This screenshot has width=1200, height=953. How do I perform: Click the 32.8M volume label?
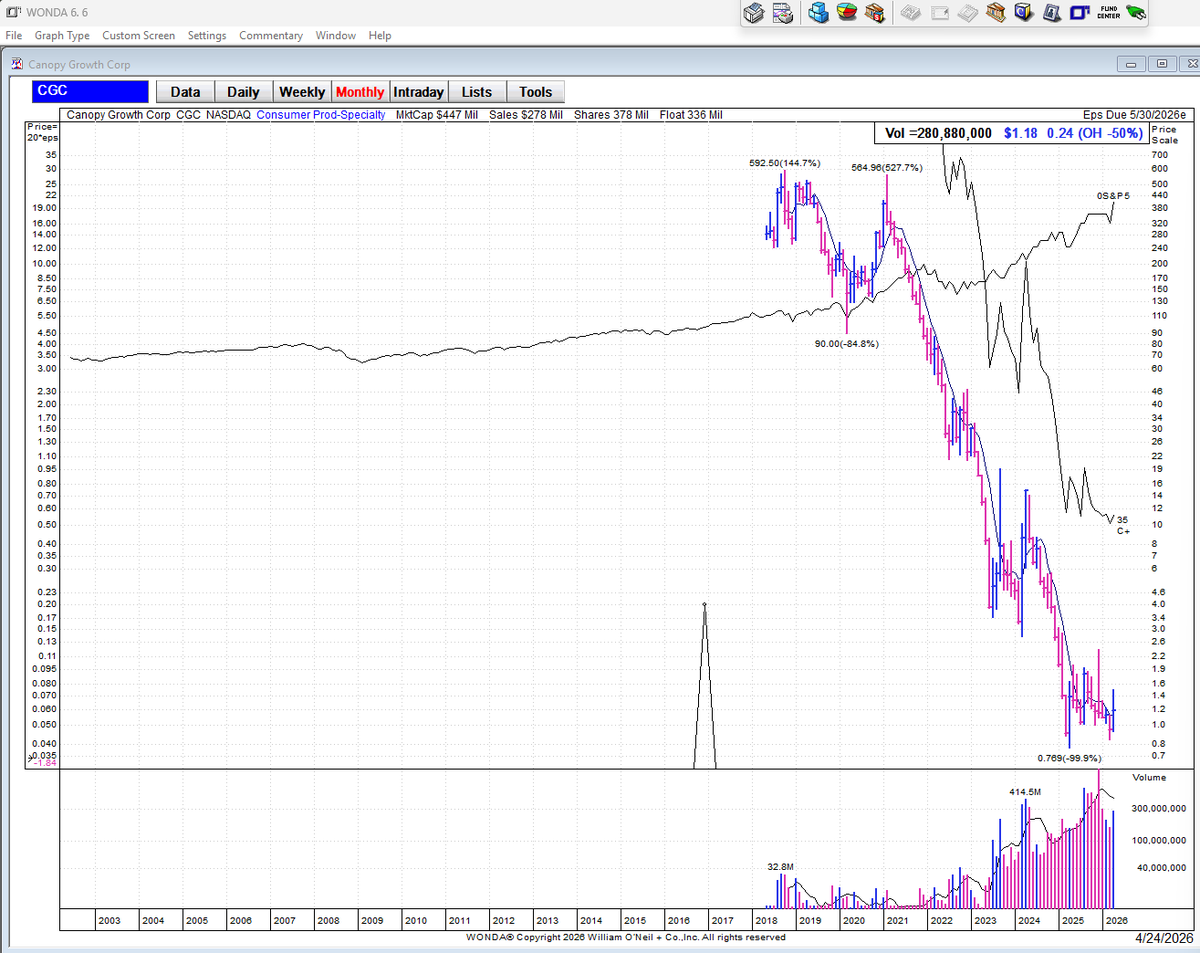780,865
